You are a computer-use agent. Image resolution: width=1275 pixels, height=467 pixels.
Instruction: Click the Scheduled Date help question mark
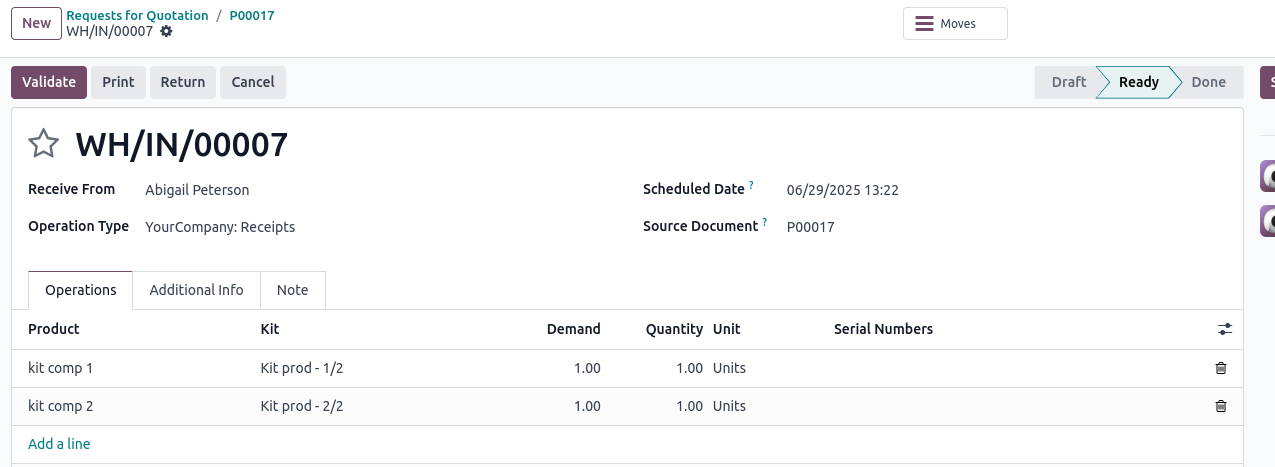click(x=751, y=185)
